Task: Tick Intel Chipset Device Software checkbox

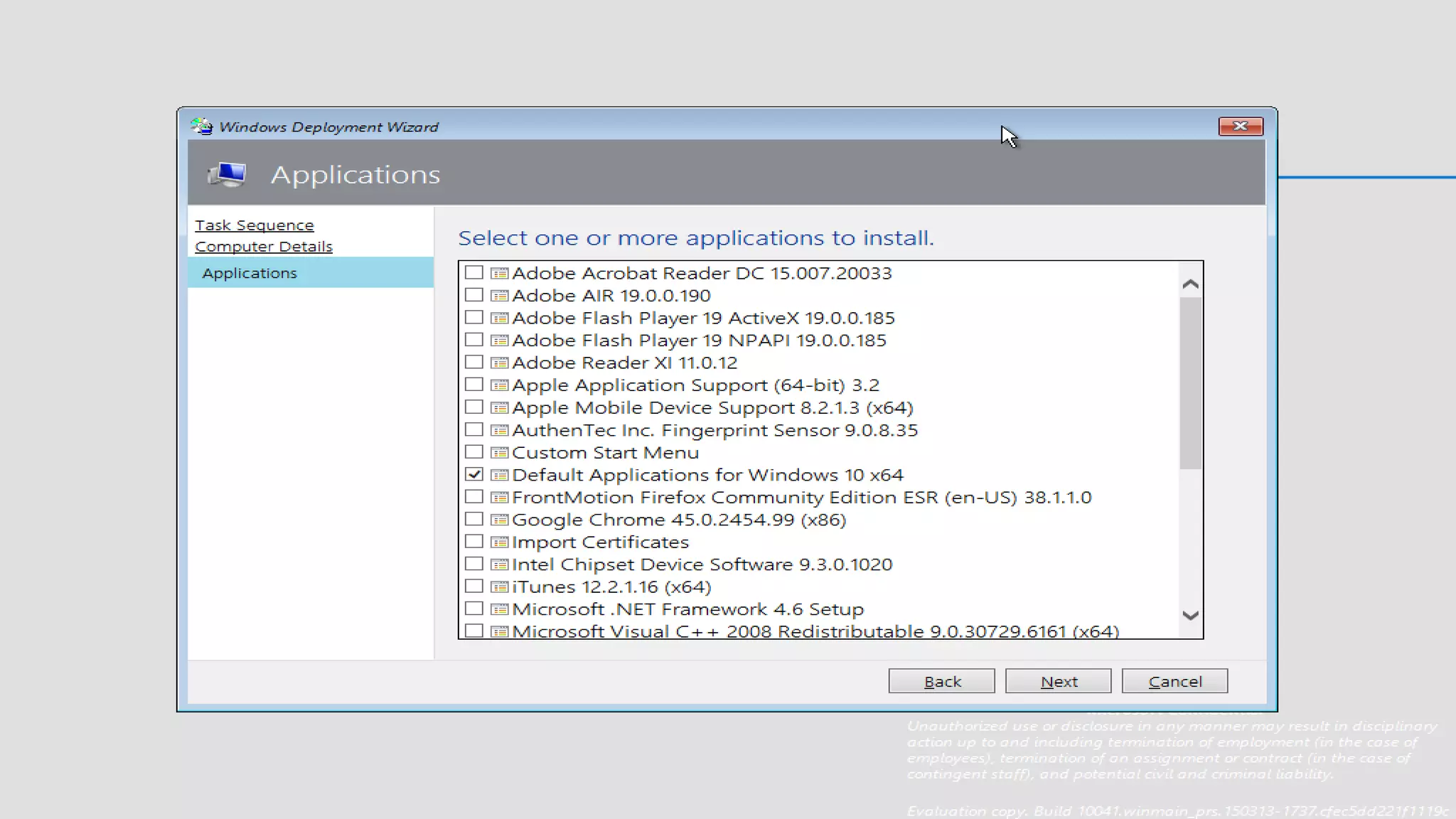Action: point(474,563)
